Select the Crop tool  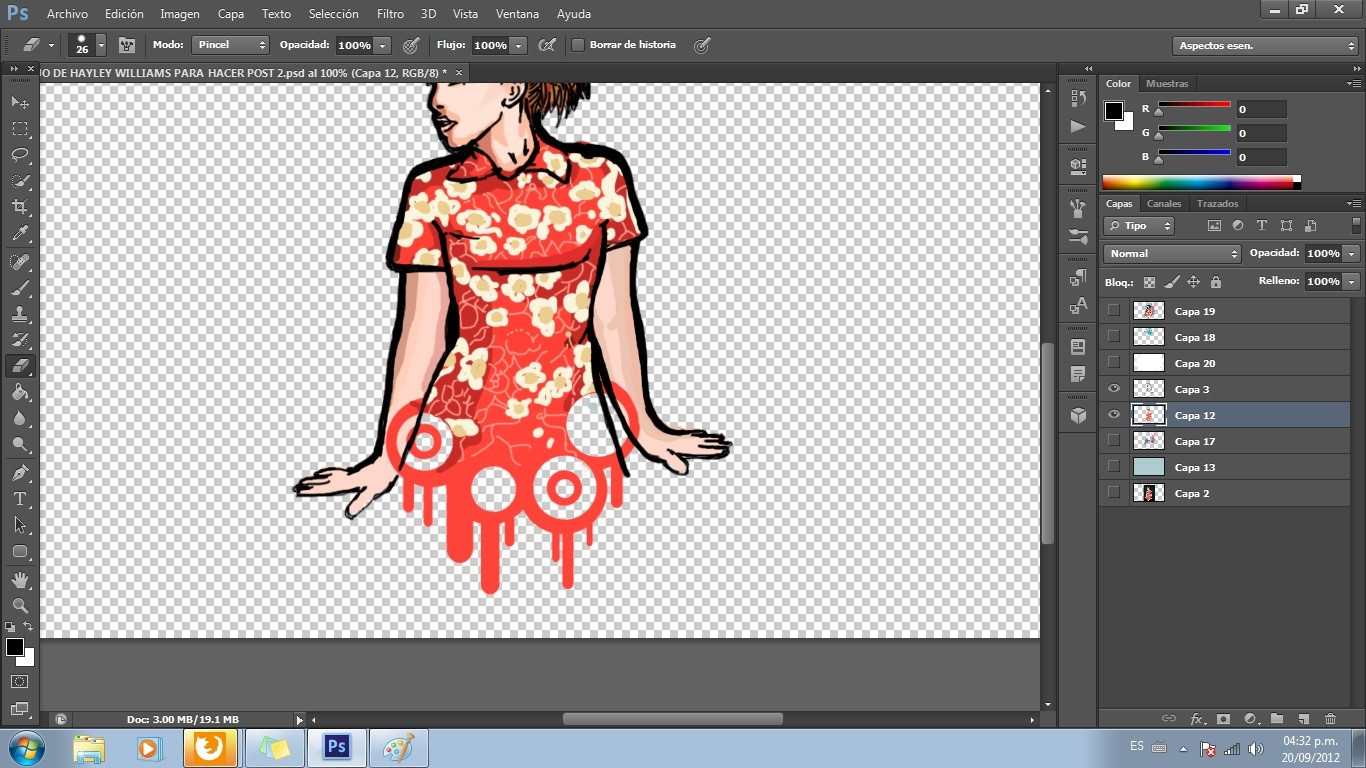click(20, 207)
